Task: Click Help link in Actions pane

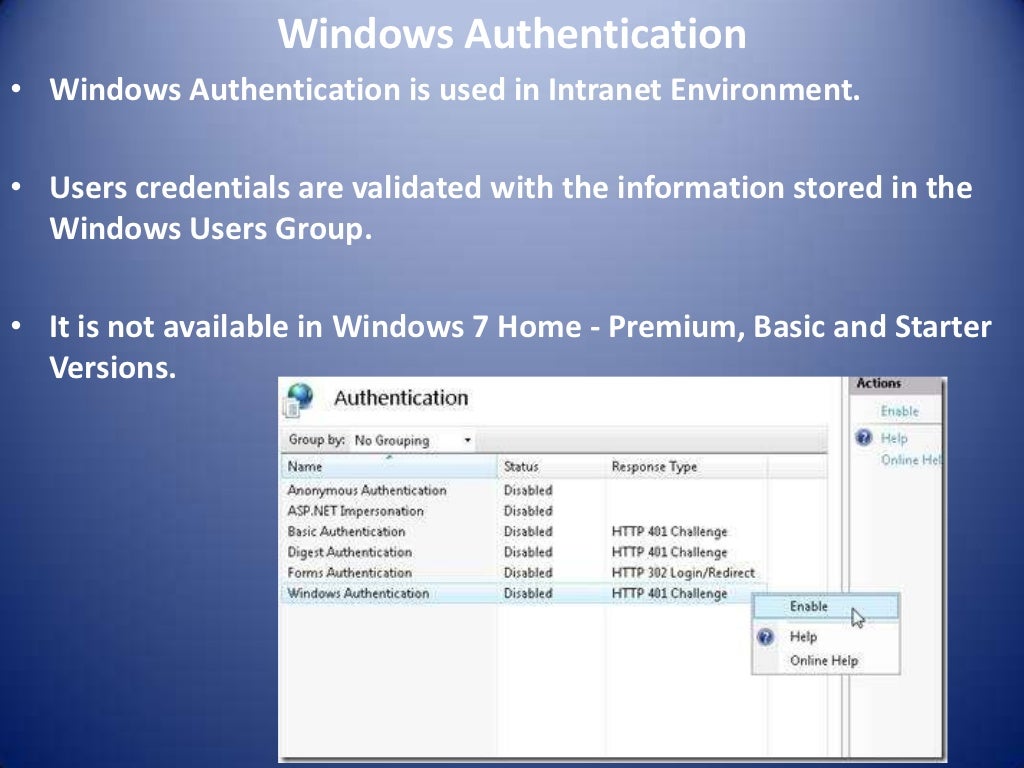Action: point(894,438)
